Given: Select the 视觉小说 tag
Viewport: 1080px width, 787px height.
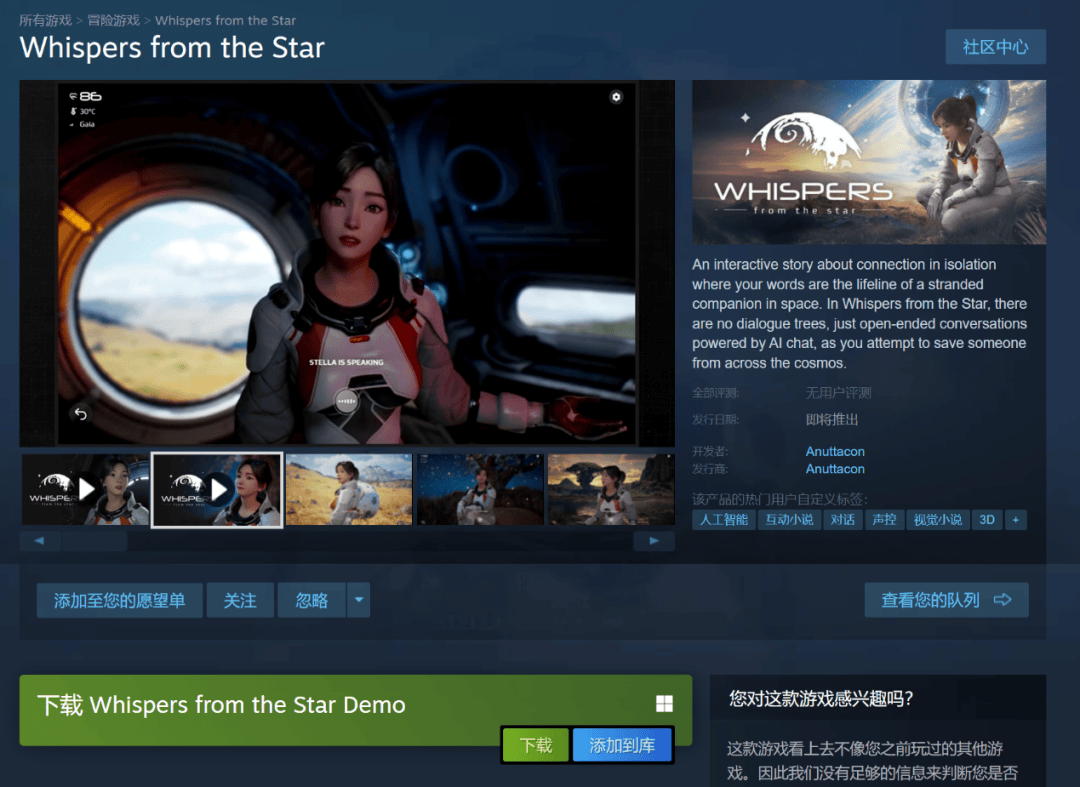Looking at the screenshot, I should 937,520.
